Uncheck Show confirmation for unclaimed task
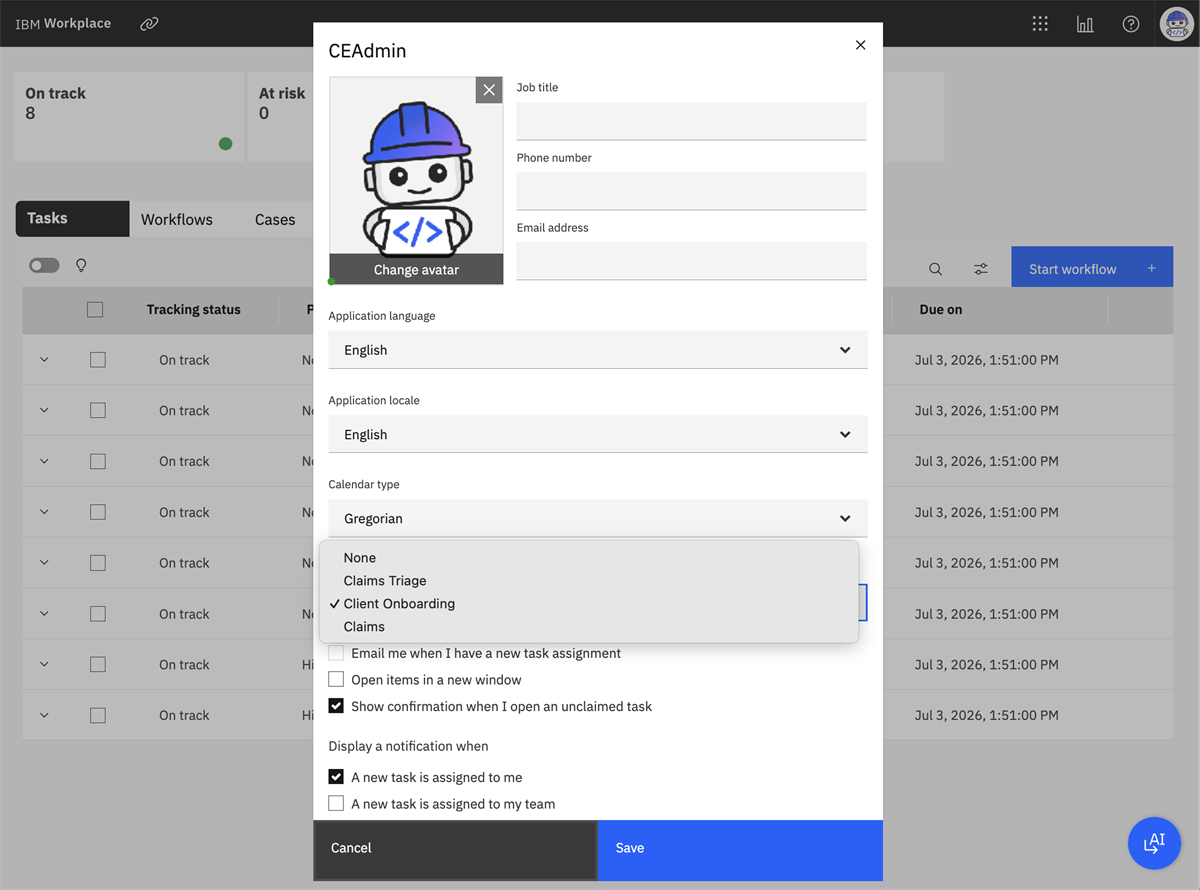 (x=336, y=706)
